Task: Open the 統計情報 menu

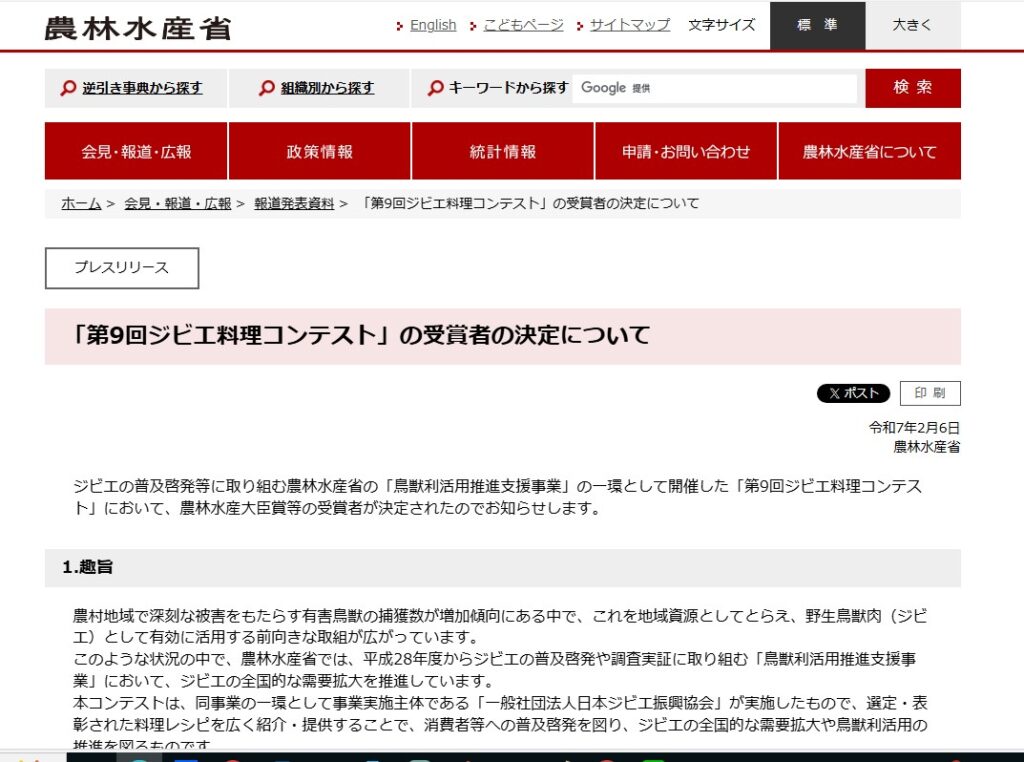Action: 502,152
